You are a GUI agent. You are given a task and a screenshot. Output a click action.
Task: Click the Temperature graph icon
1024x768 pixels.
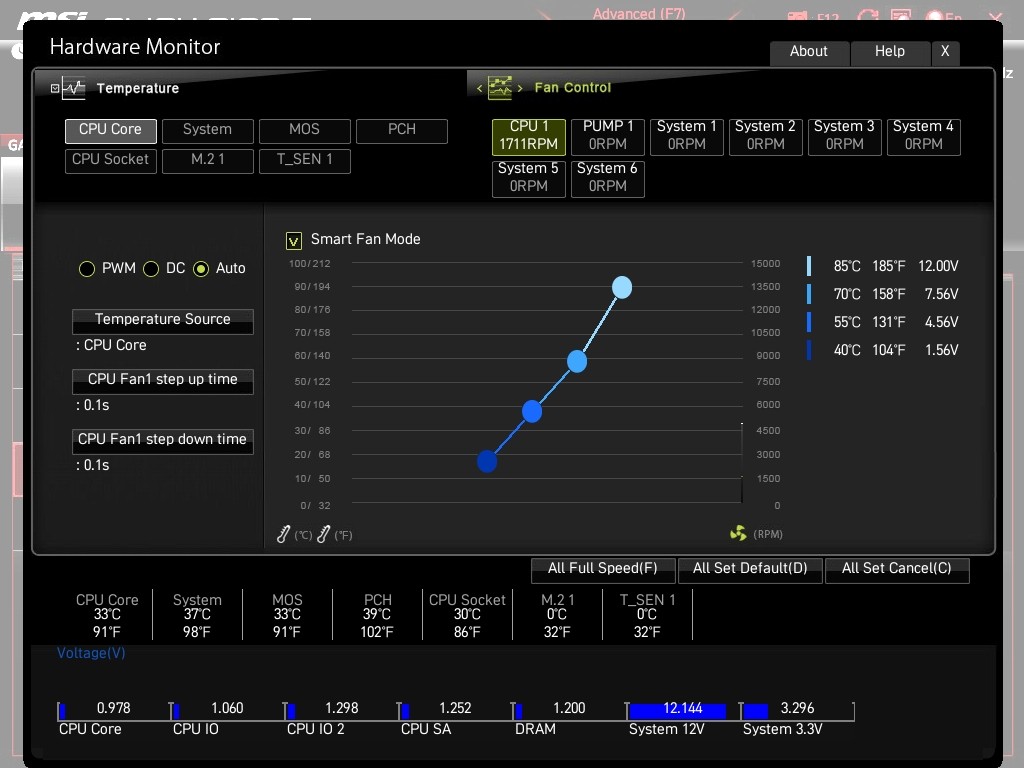[x=73, y=88]
